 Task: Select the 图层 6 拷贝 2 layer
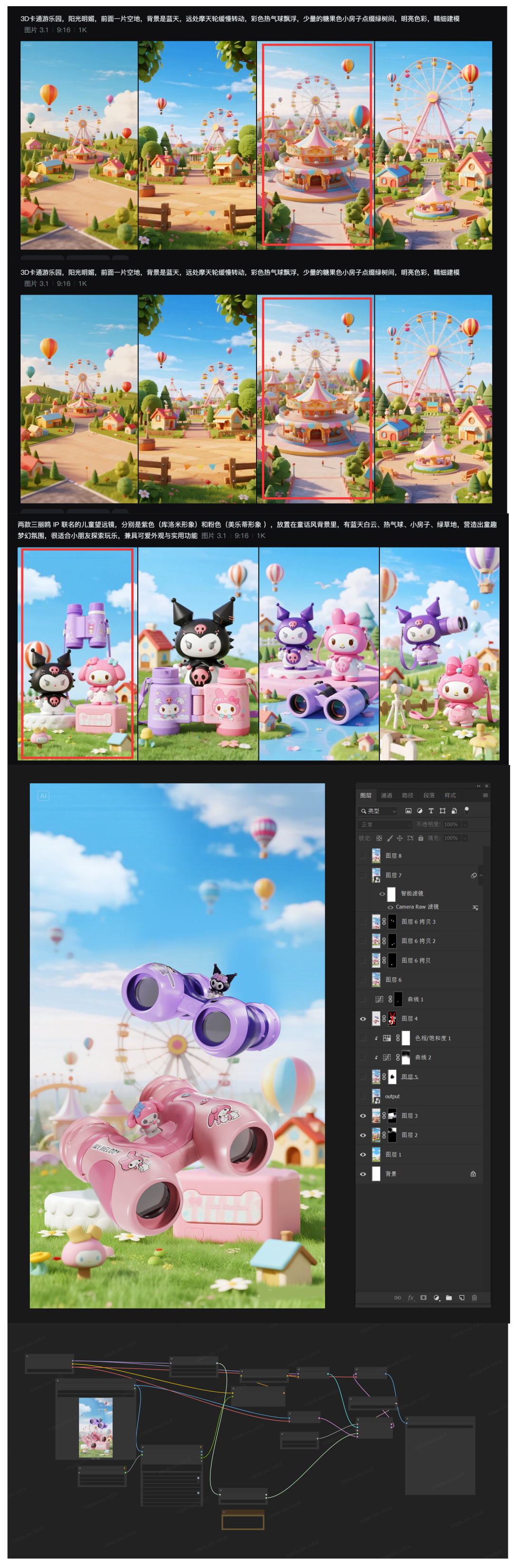tap(419, 941)
